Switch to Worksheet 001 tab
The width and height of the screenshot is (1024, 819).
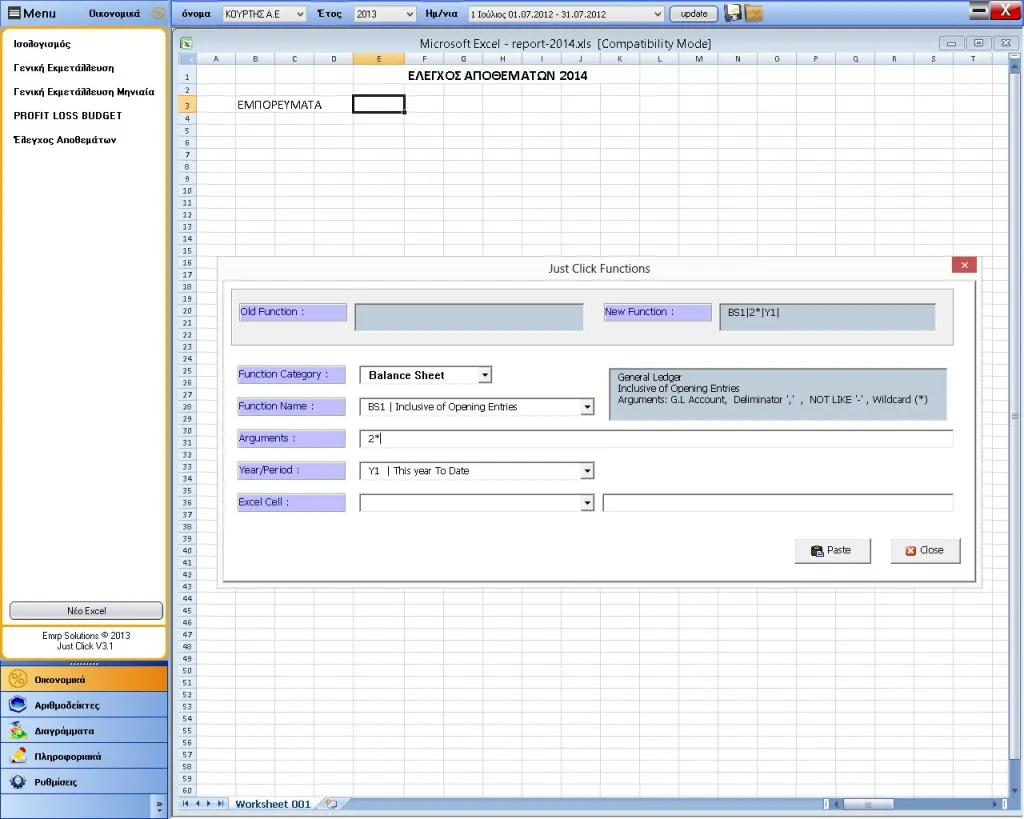(x=272, y=804)
